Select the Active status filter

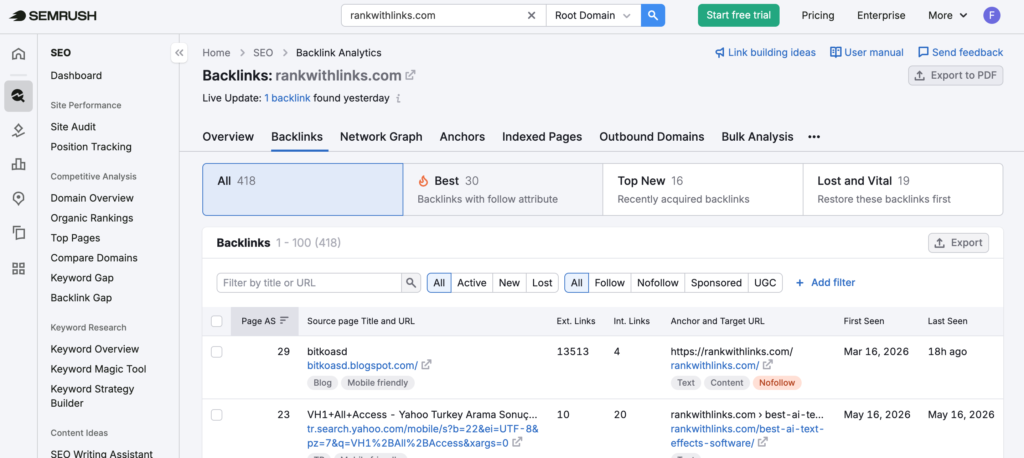click(x=472, y=283)
